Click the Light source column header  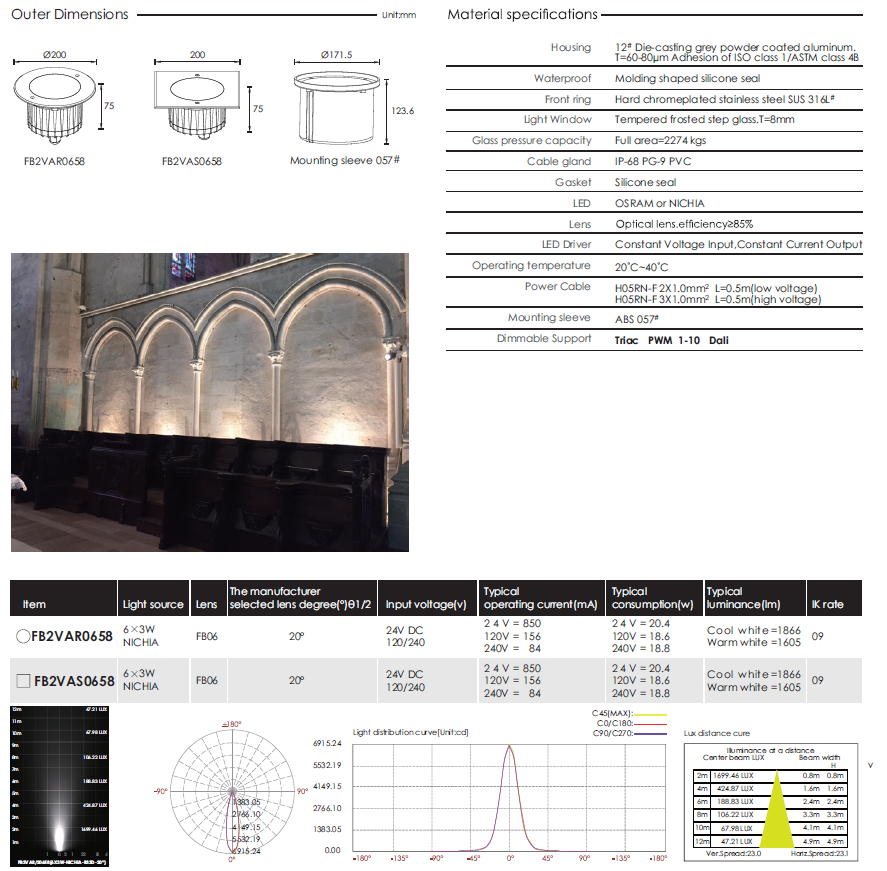tap(153, 604)
